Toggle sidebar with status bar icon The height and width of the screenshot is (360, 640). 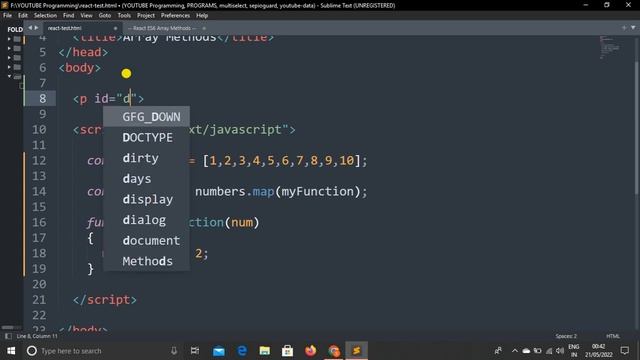pos(8,336)
